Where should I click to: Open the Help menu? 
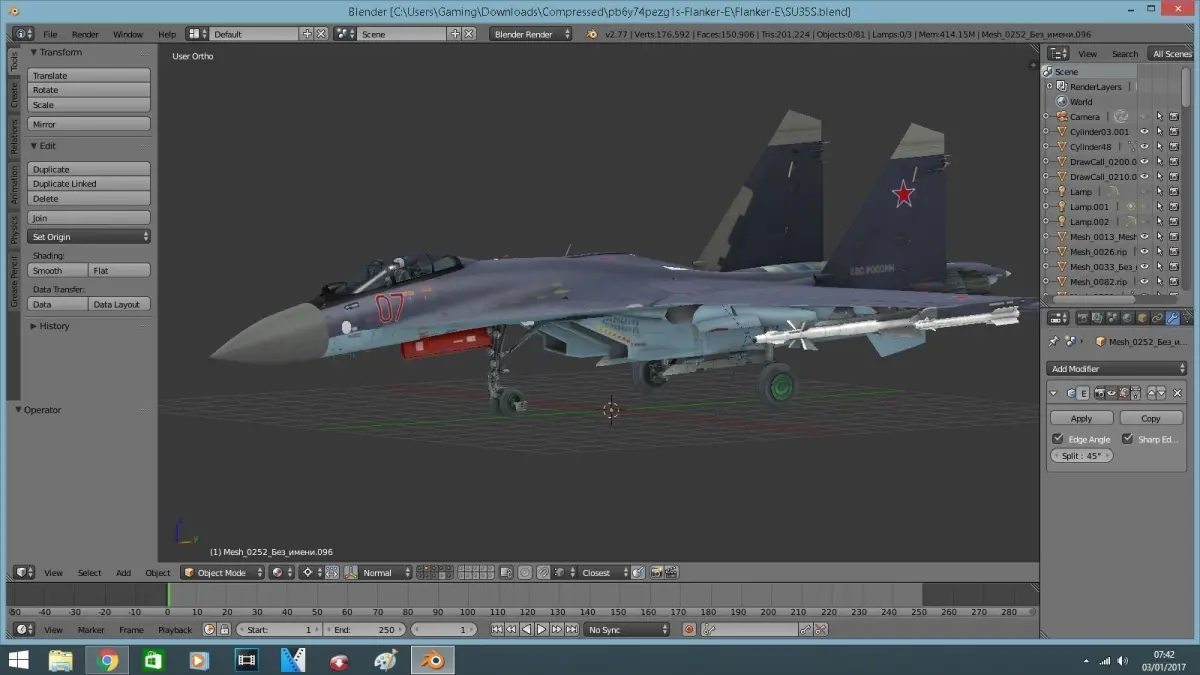coord(167,34)
